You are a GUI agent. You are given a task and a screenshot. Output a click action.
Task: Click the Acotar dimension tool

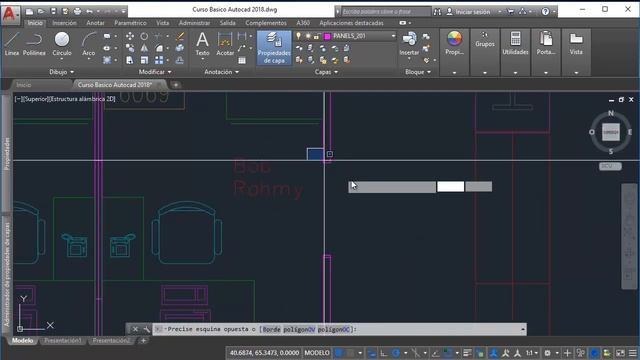click(225, 44)
